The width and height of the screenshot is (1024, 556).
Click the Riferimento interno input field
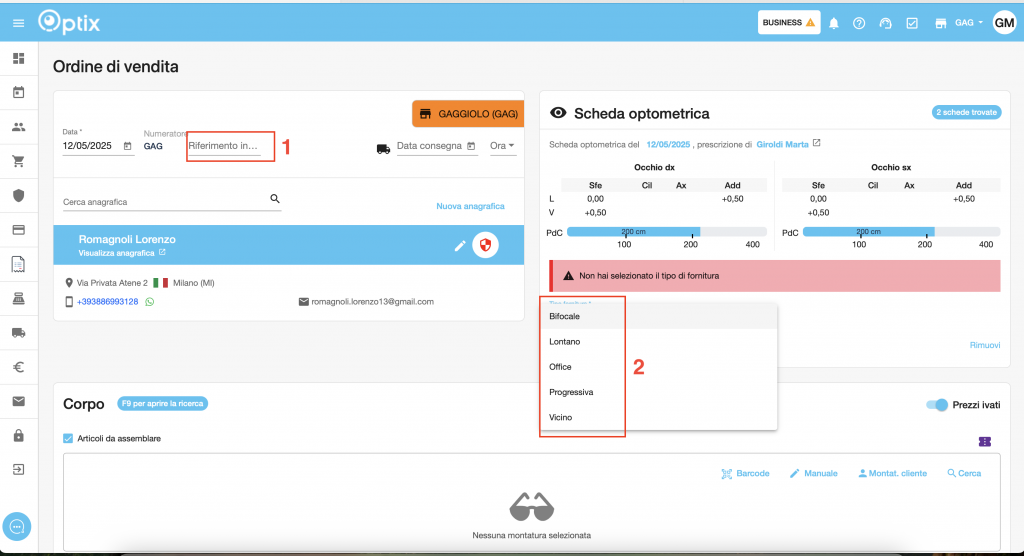coord(224,147)
